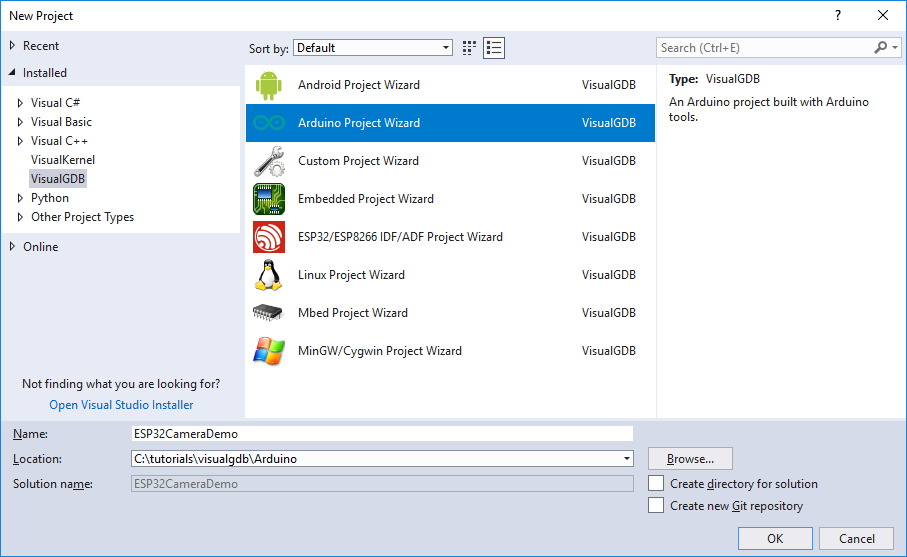Click the Arduino infinity logo icon
Screen dimensions: 907x557
click(268, 123)
